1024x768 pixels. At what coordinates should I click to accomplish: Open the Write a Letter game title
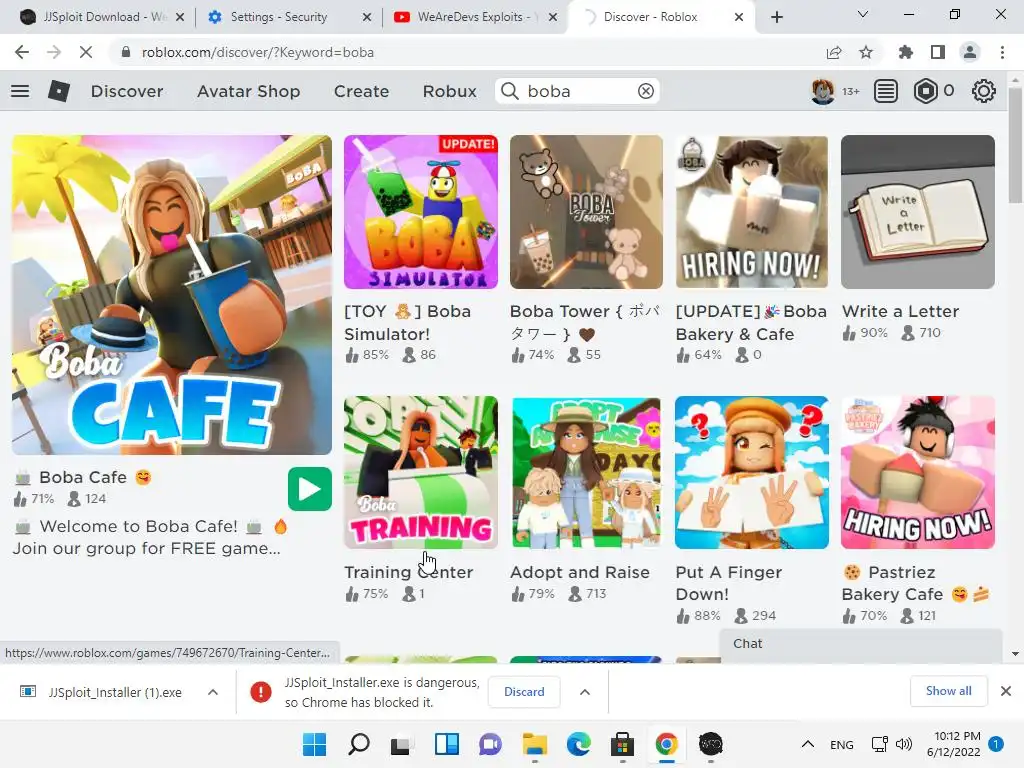point(901,312)
